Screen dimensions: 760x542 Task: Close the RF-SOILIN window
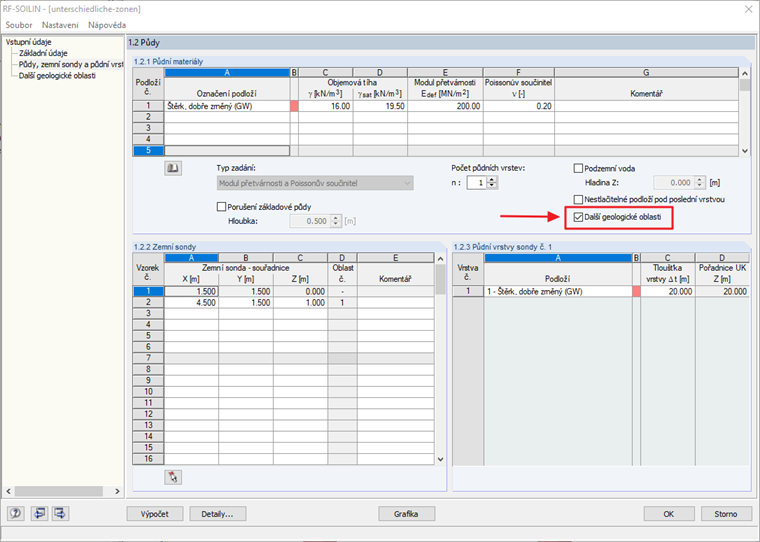pos(748,9)
